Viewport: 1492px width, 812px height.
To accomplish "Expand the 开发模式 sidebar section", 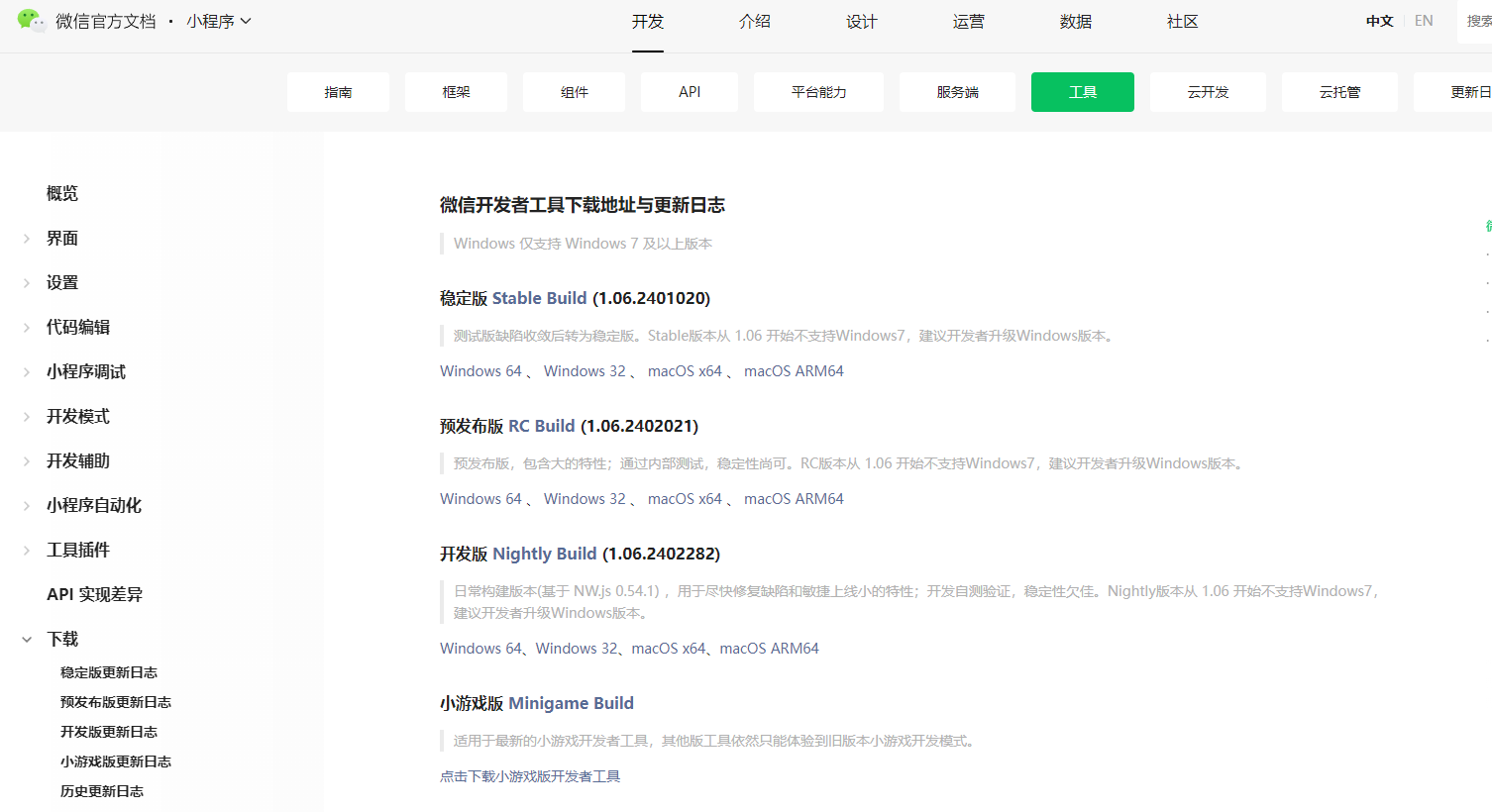I will [78, 416].
